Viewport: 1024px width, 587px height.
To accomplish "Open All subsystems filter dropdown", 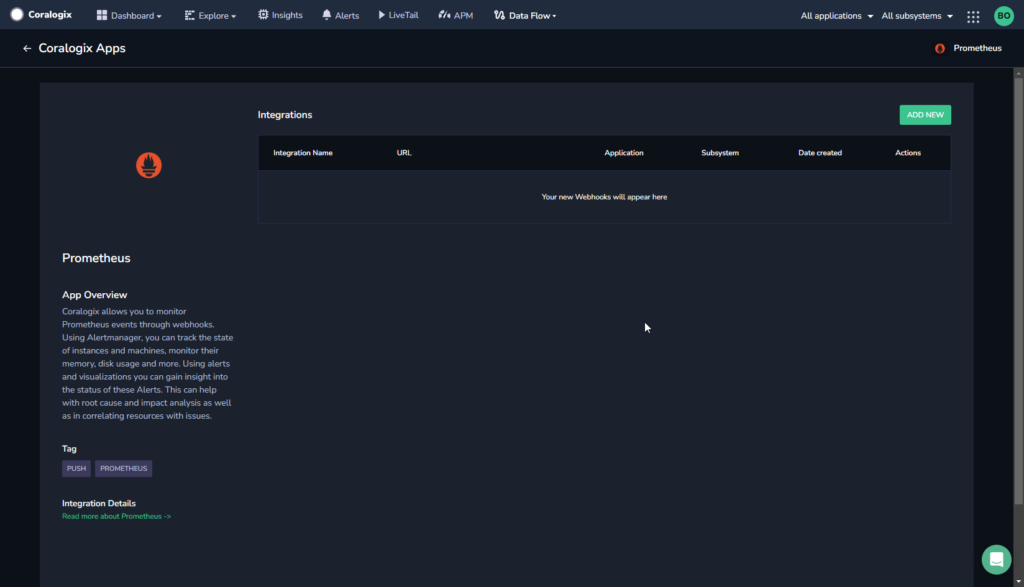I will [x=917, y=16].
